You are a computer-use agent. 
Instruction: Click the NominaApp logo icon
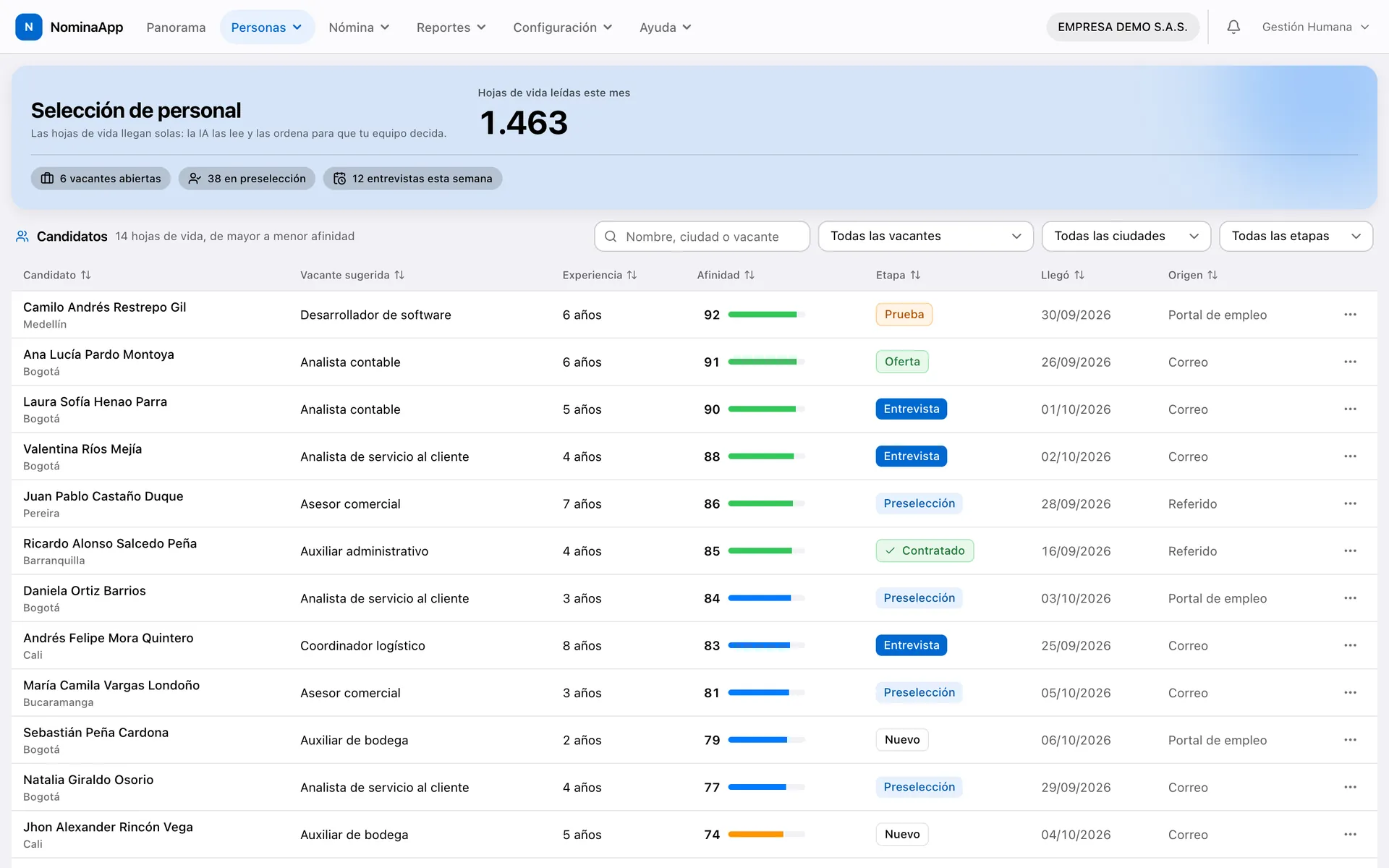(28, 27)
